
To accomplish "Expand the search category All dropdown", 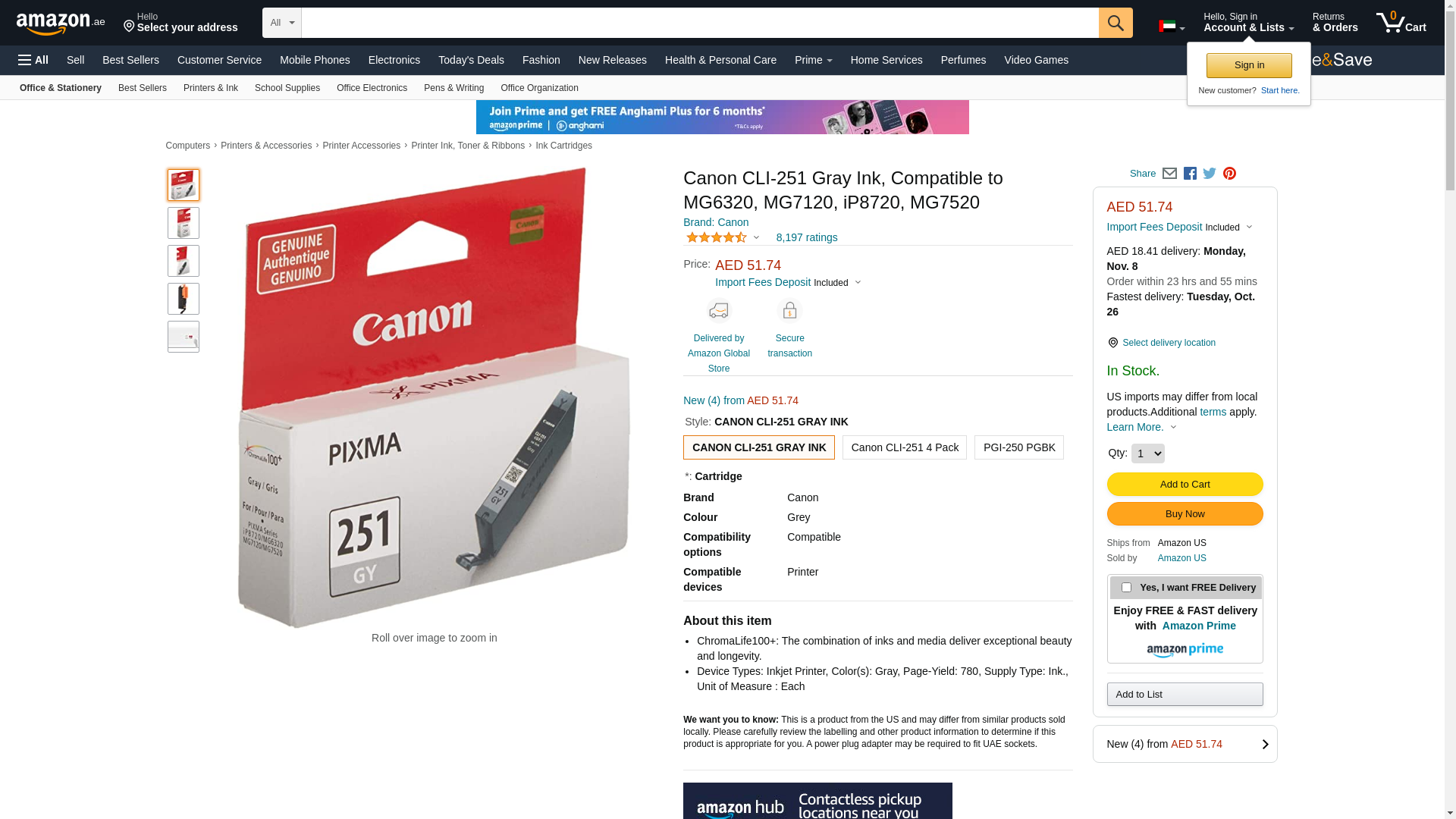I will [x=282, y=23].
